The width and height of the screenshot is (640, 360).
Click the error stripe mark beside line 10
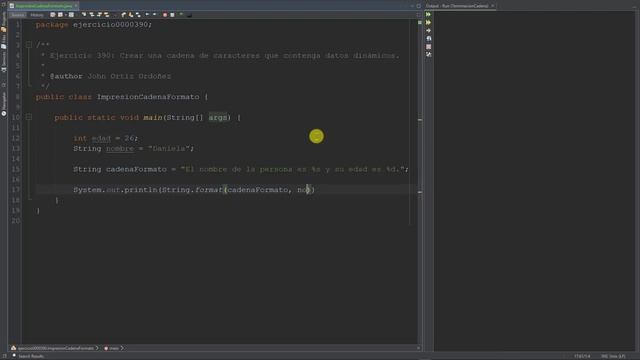click(420, 120)
